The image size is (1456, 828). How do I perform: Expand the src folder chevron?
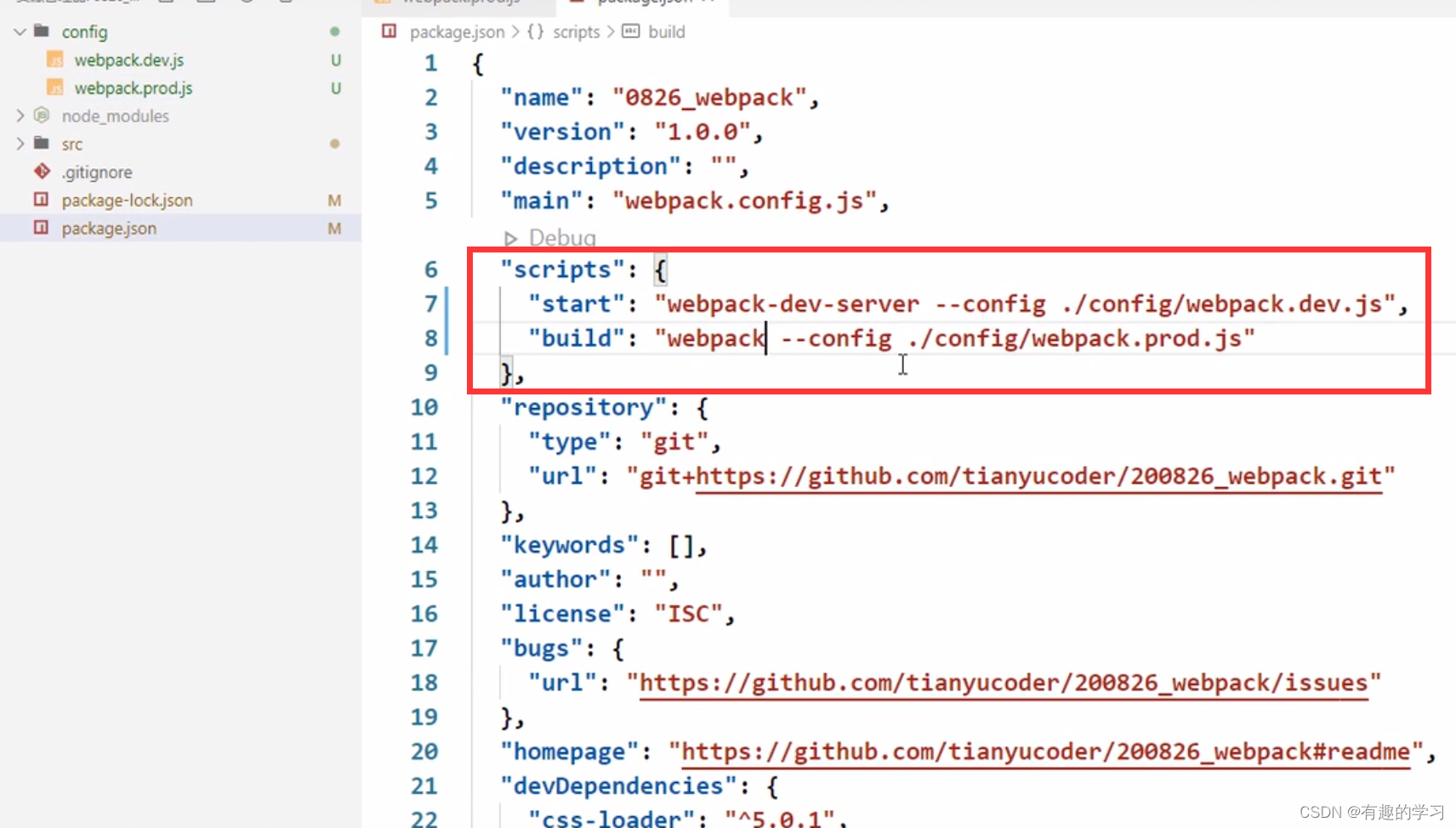[20, 144]
